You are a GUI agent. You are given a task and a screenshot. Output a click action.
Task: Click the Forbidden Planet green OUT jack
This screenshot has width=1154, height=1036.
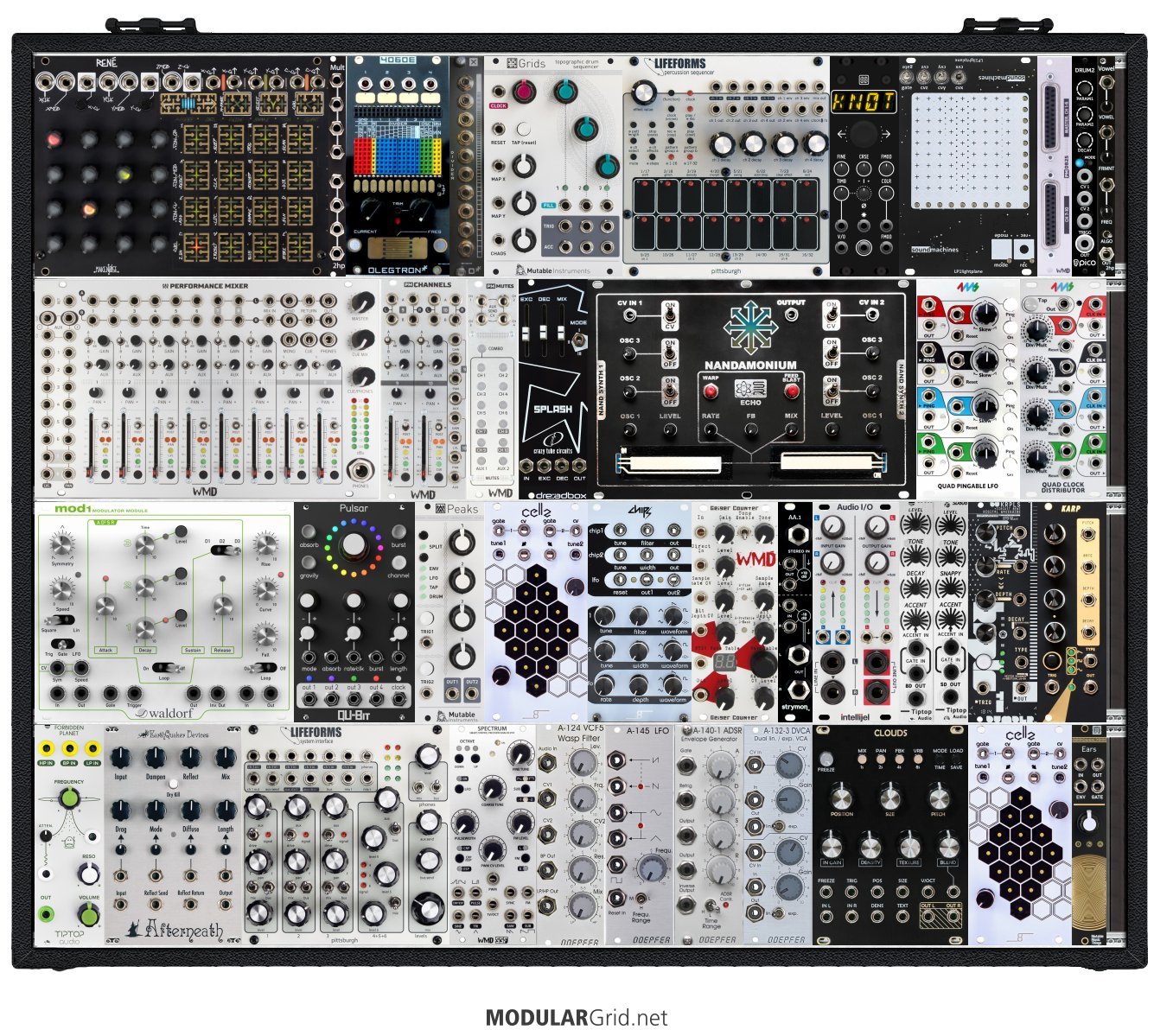pos(46,914)
